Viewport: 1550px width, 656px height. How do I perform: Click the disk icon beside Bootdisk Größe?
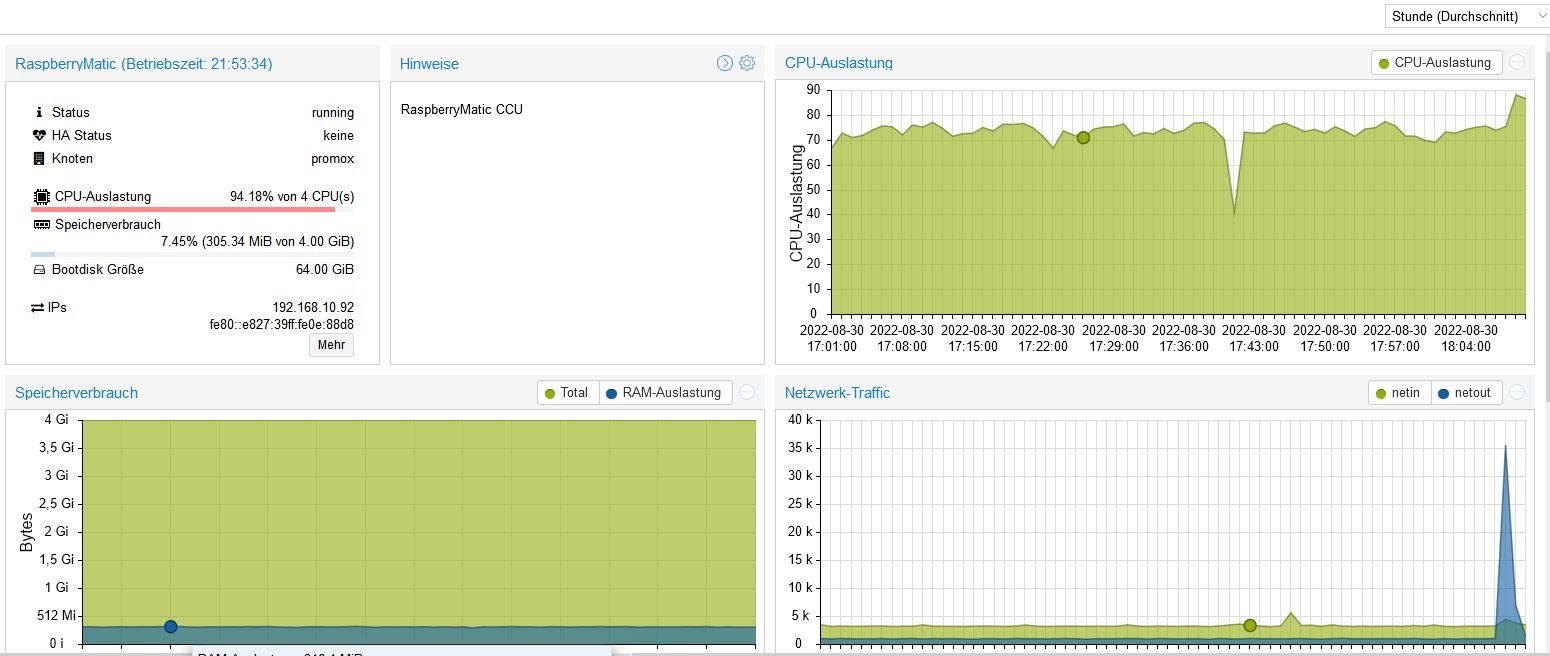pyautogui.click(x=40, y=269)
